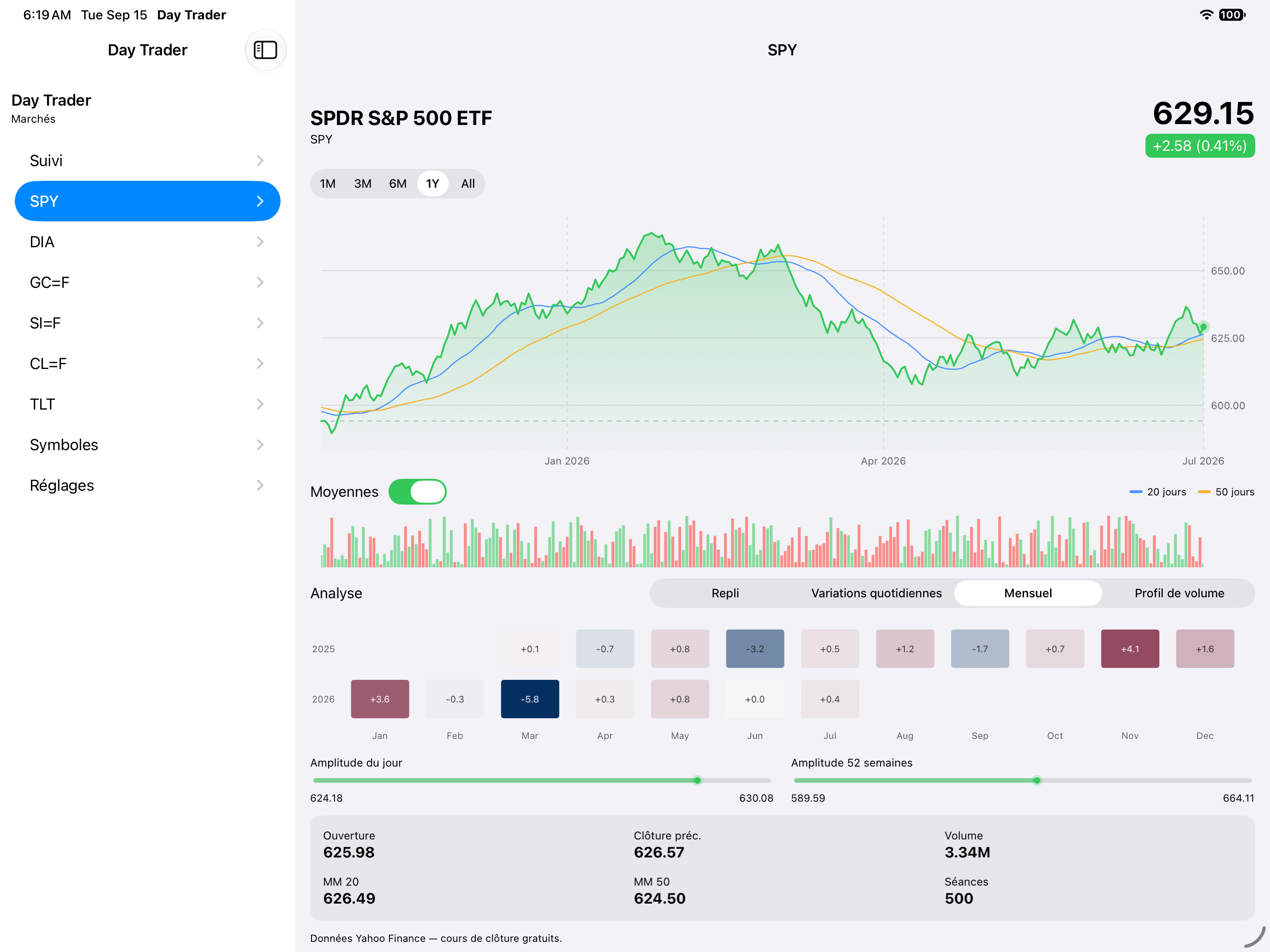Tap the battery level indicator
Screen dimensions: 1270x952
click(1232, 15)
